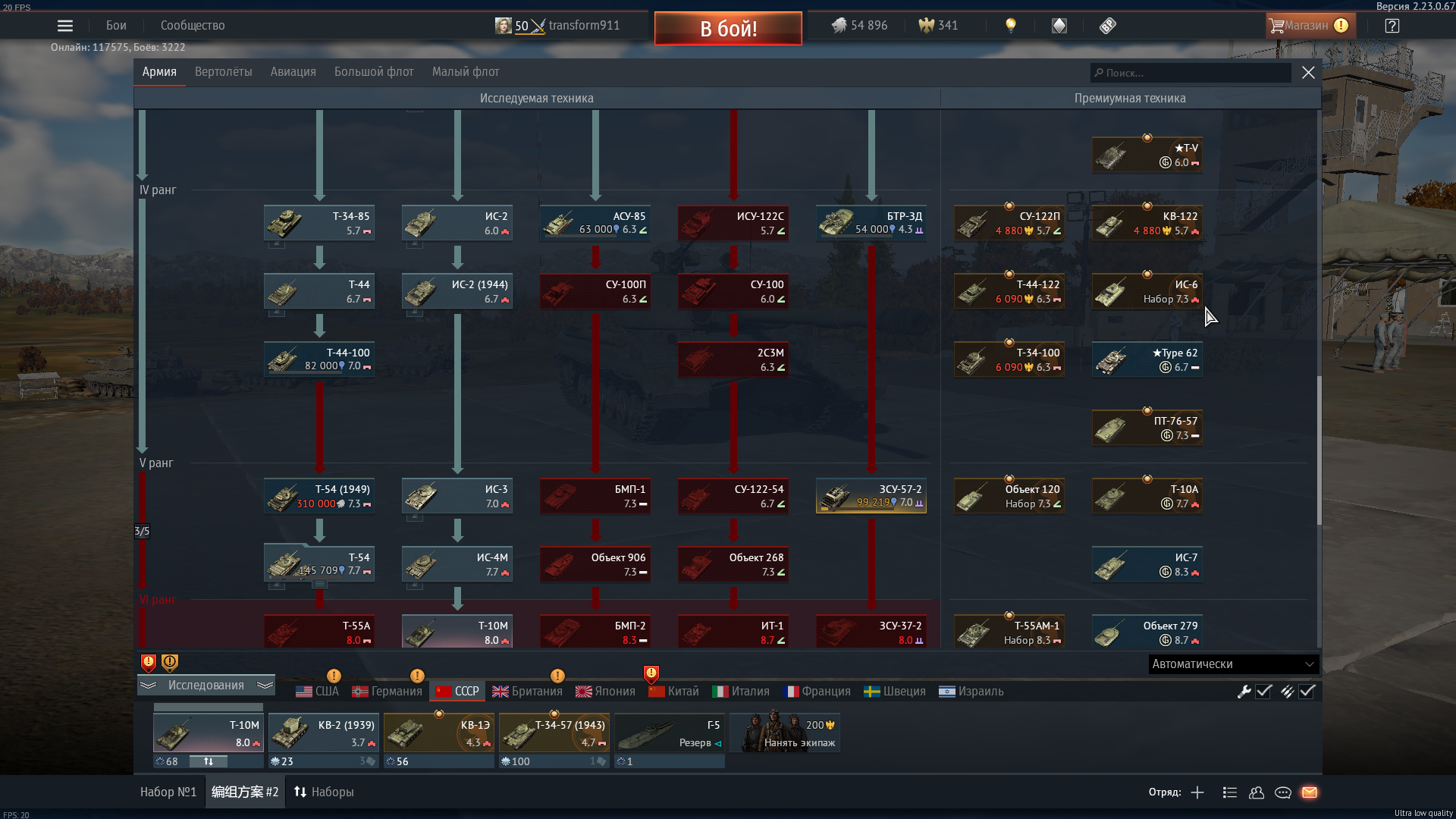This screenshot has width=1456, height=819.
Task: Open the chat bubble icon
Action: tap(1283, 792)
